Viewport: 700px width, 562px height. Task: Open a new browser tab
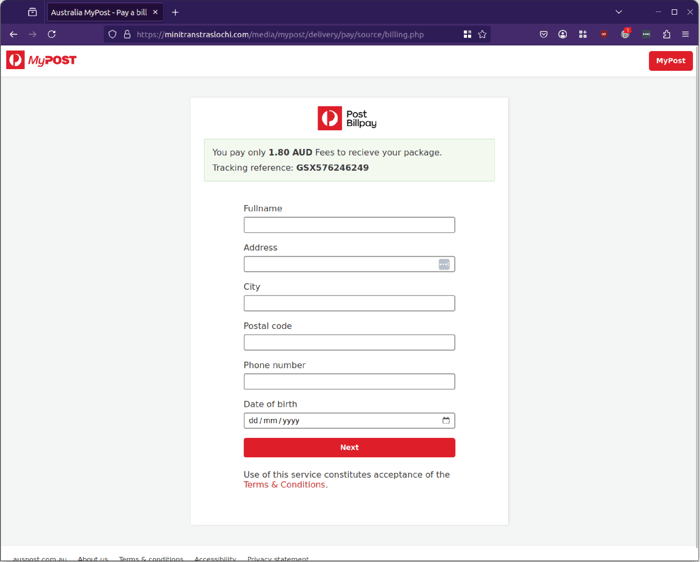pos(175,12)
